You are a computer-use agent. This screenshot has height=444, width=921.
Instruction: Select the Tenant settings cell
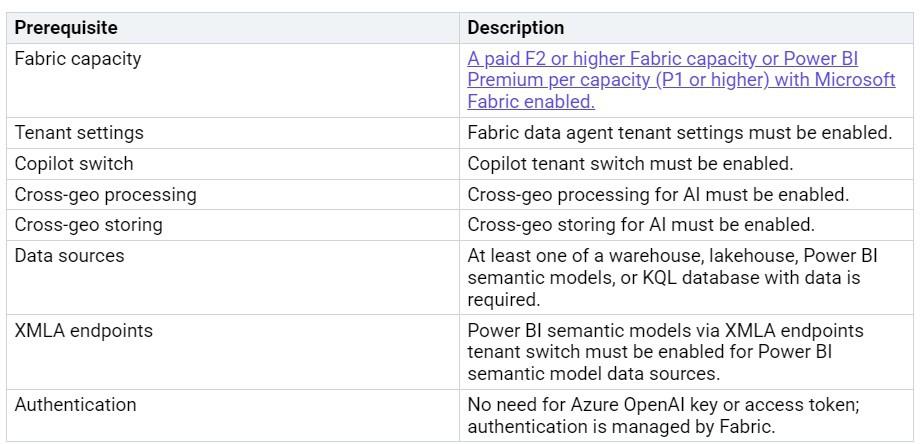(78, 132)
